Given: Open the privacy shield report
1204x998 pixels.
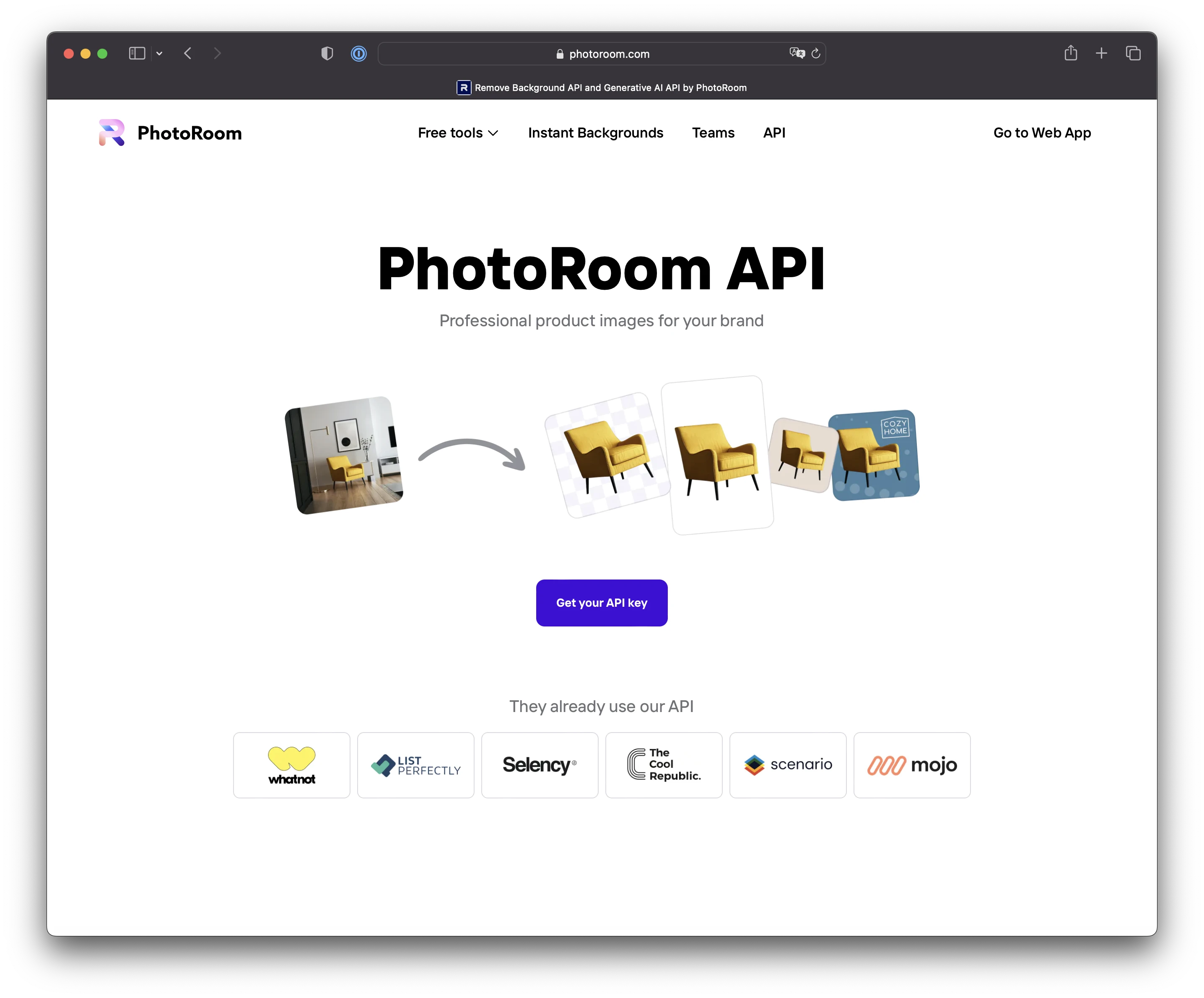Looking at the screenshot, I should click(x=327, y=53).
